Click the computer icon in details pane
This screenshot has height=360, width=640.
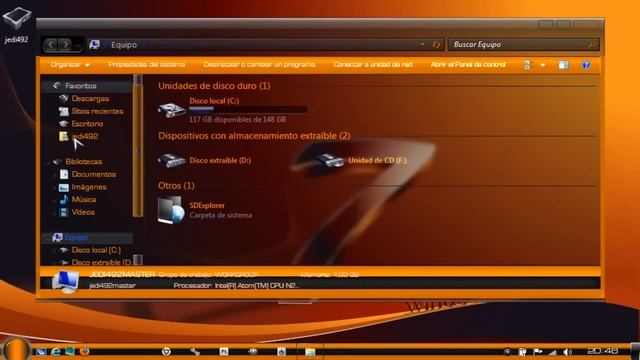[65, 281]
